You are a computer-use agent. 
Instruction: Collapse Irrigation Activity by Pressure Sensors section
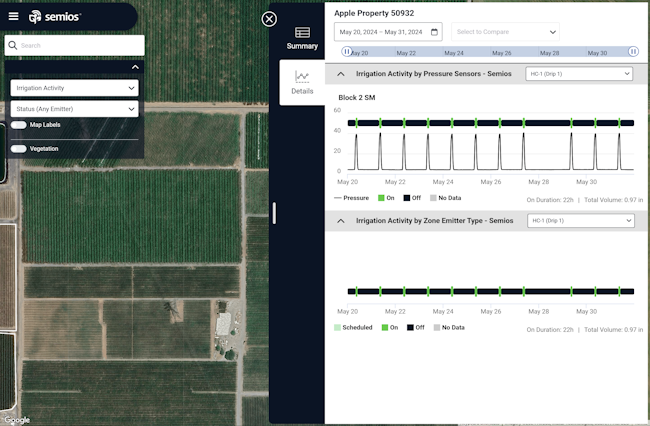(340, 74)
